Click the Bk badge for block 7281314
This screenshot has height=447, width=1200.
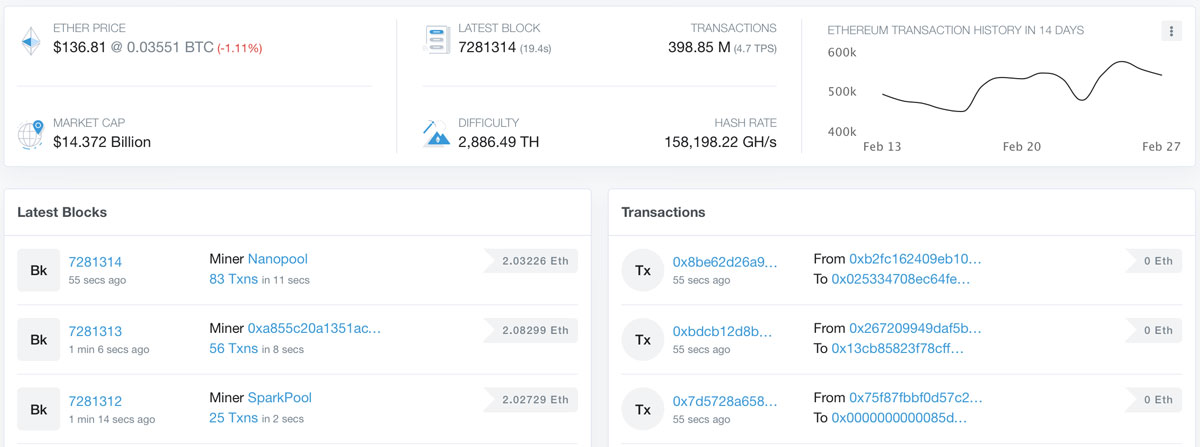click(x=38, y=270)
